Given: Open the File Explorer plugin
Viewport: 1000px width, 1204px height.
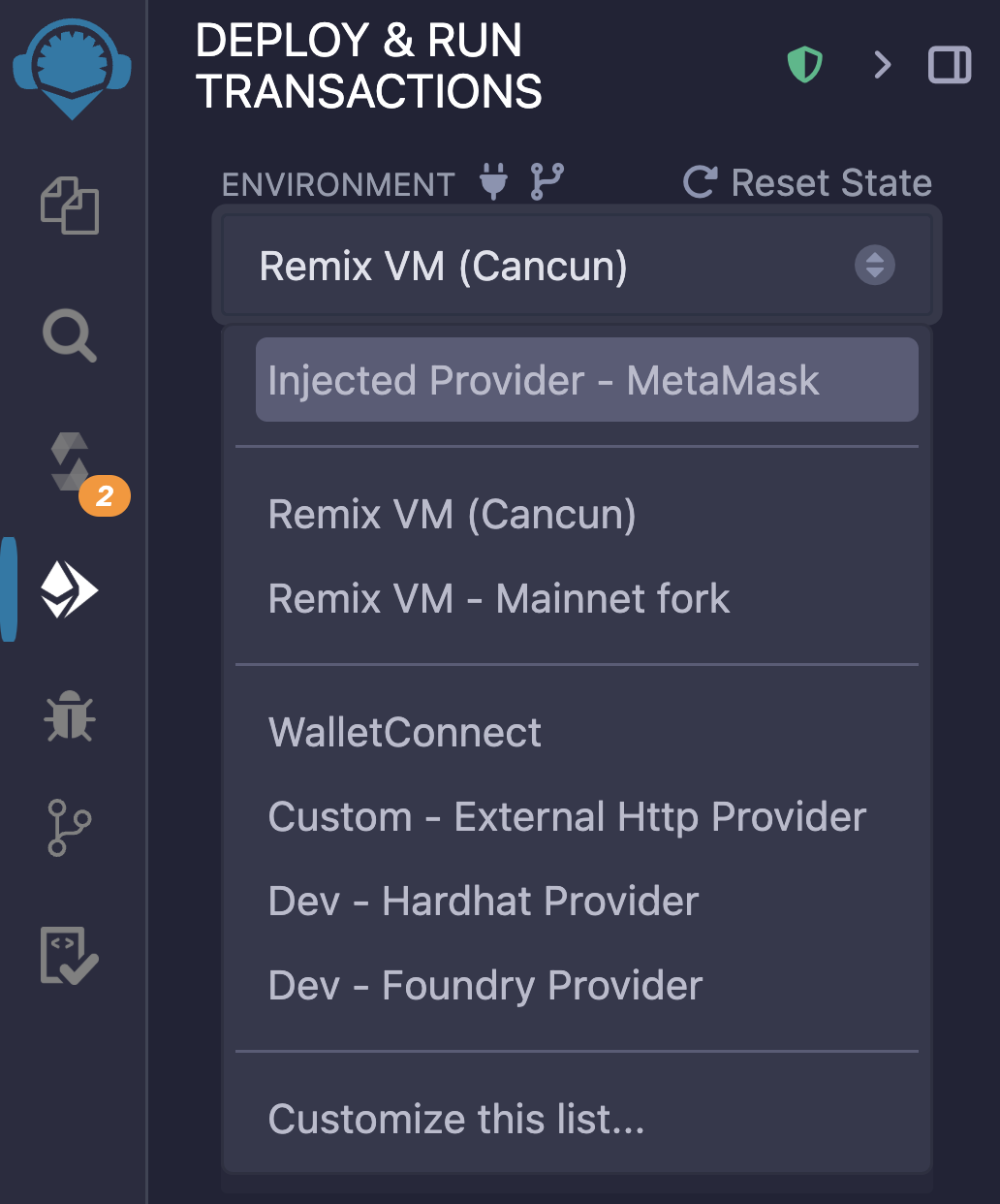Looking at the screenshot, I should pyautogui.click(x=70, y=205).
